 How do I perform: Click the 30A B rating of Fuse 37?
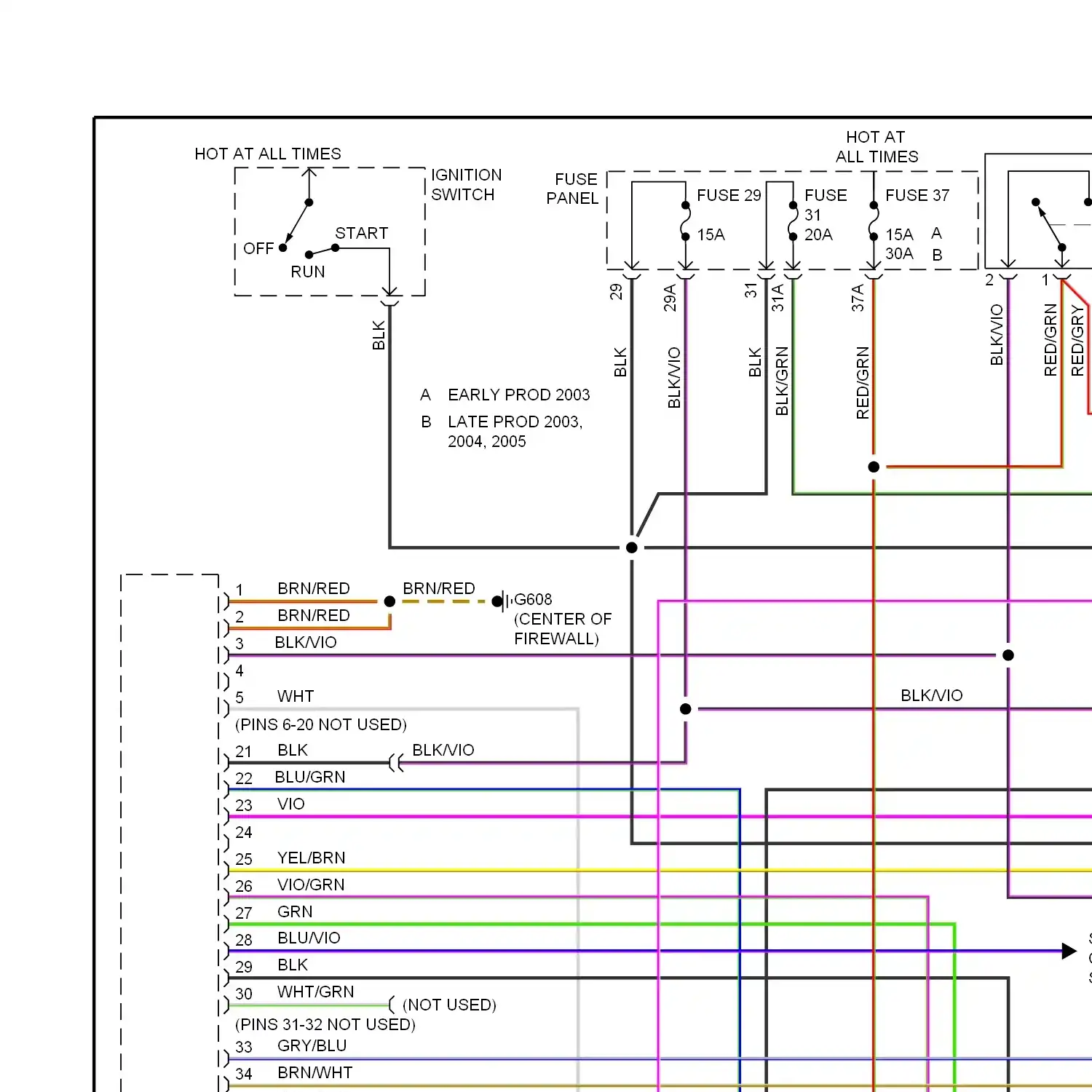(914, 254)
